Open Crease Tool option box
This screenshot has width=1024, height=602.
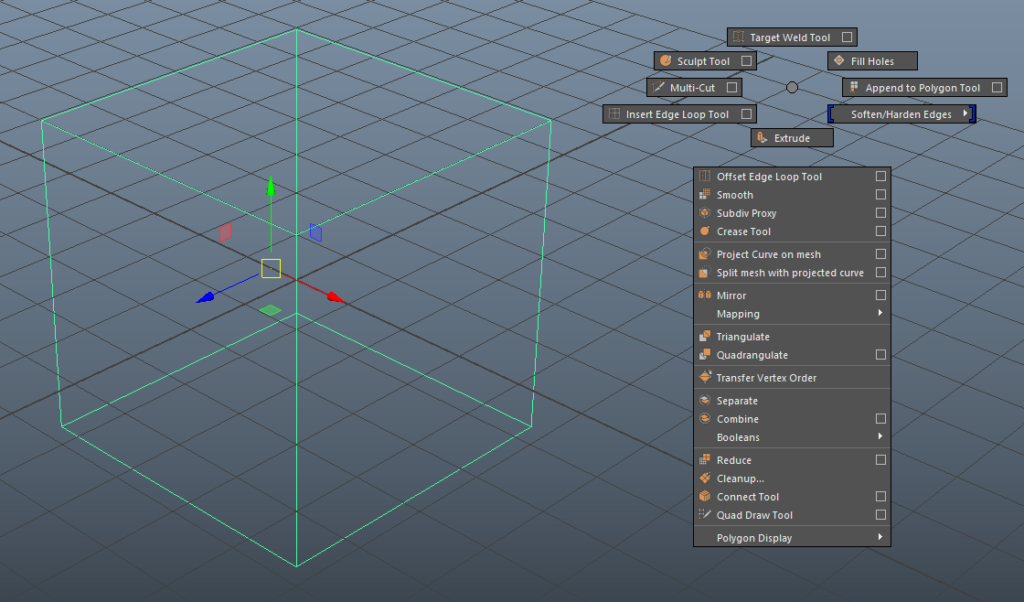pyautogui.click(x=881, y=231)
